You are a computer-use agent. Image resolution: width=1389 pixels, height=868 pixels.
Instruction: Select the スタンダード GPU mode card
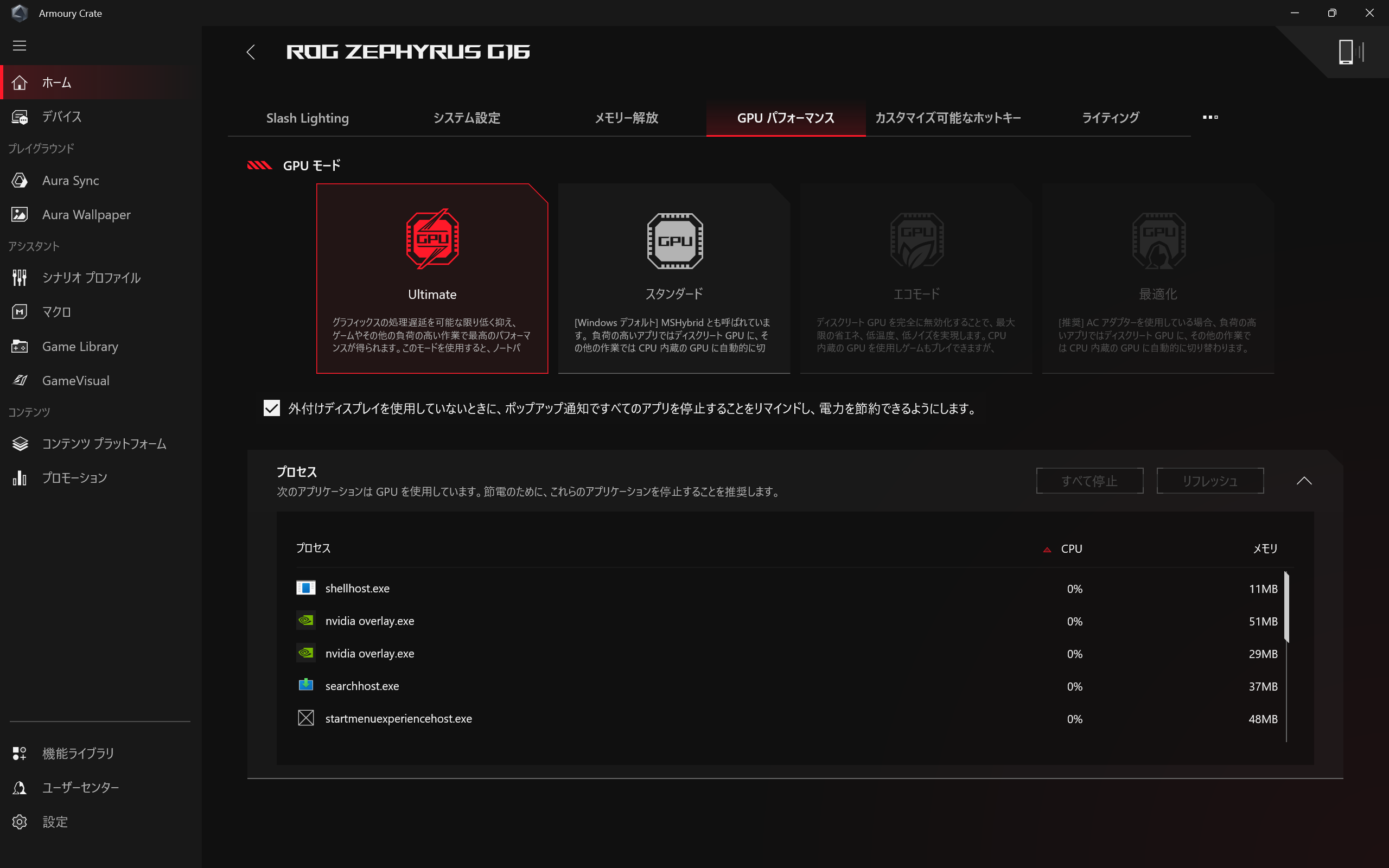tap(674, 278)
